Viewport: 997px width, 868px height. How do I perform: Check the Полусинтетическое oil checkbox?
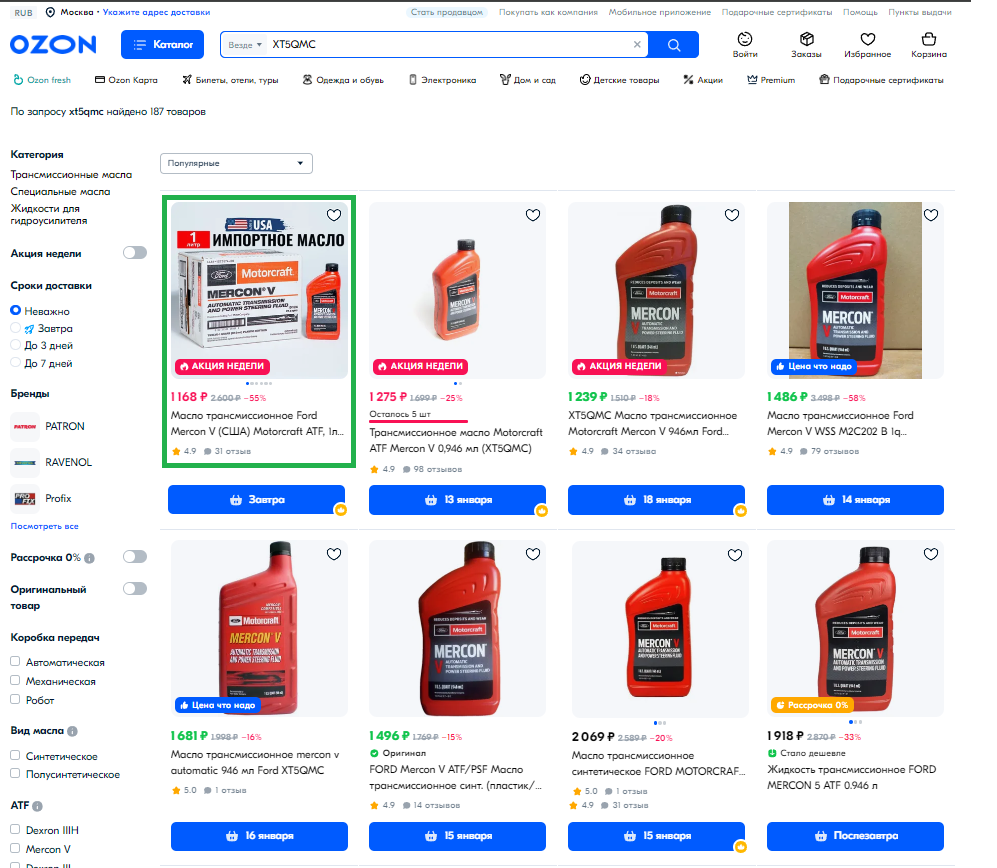click(x=15, y=773)
